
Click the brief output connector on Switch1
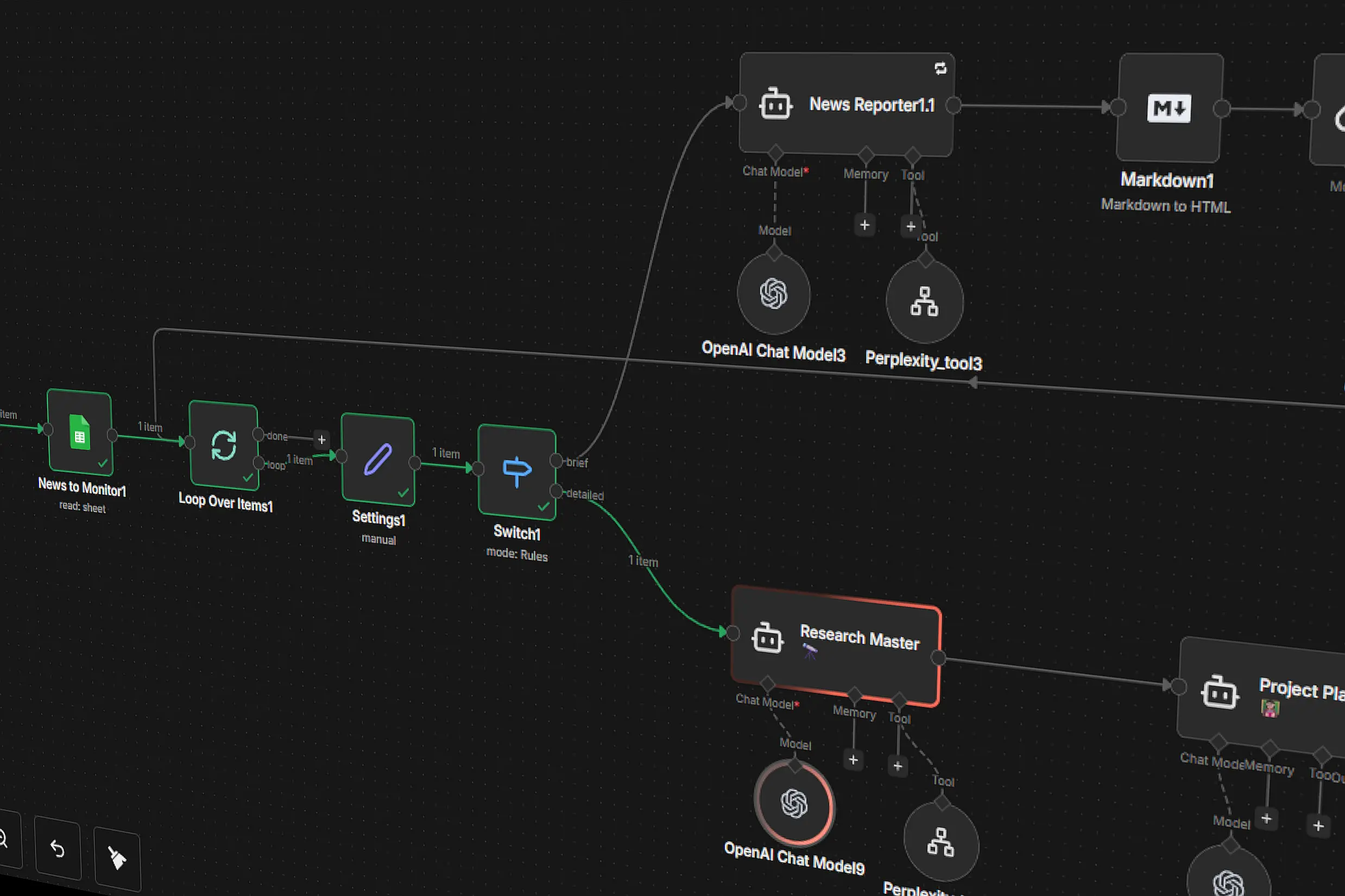point(556,460)
